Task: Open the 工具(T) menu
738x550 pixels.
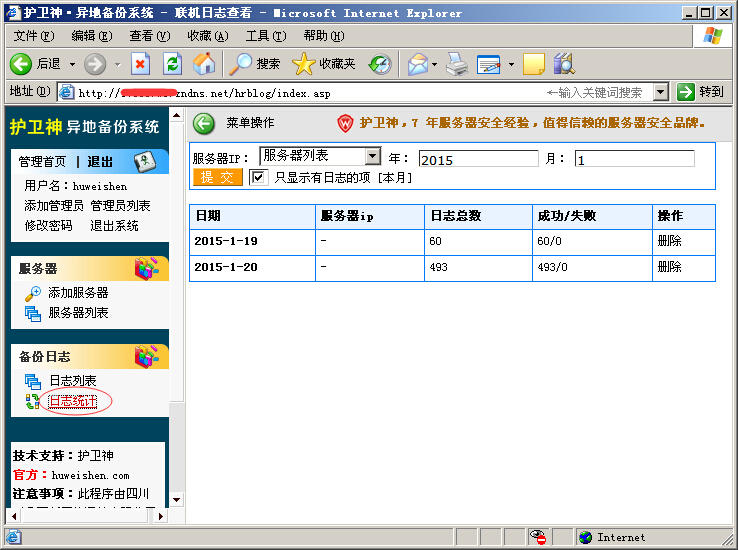Action: coord(266,36)
